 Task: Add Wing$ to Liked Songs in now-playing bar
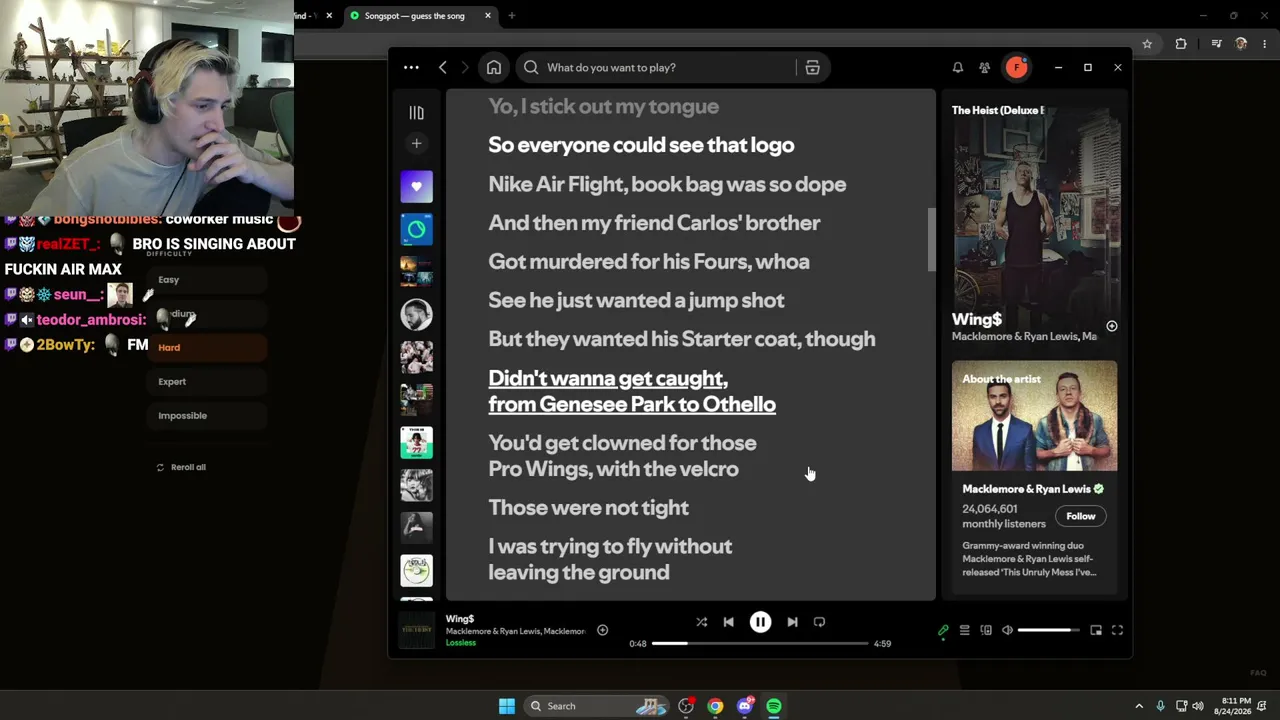[602, 630]
